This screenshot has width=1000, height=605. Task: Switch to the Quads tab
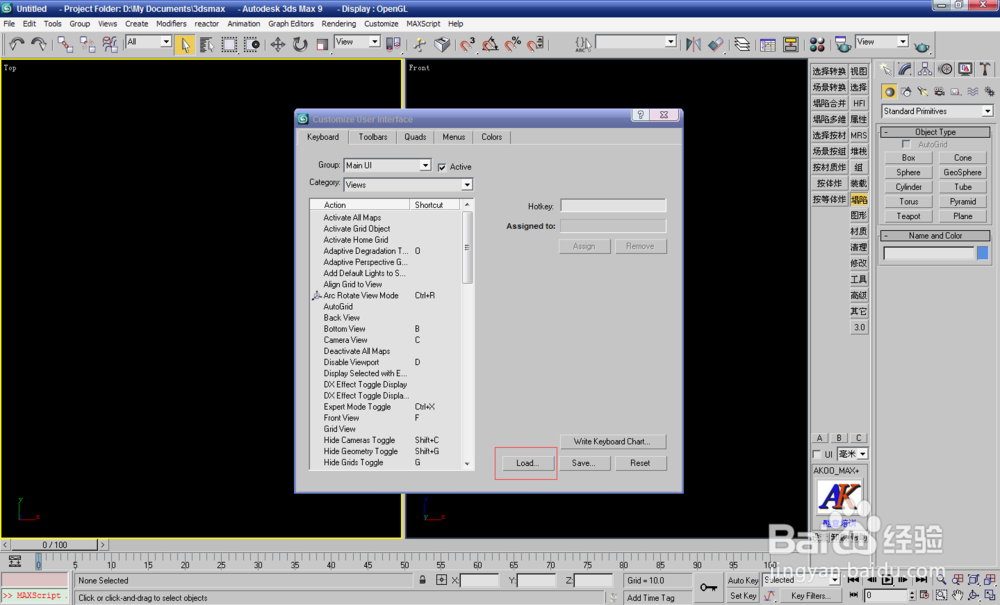(415, 137)
